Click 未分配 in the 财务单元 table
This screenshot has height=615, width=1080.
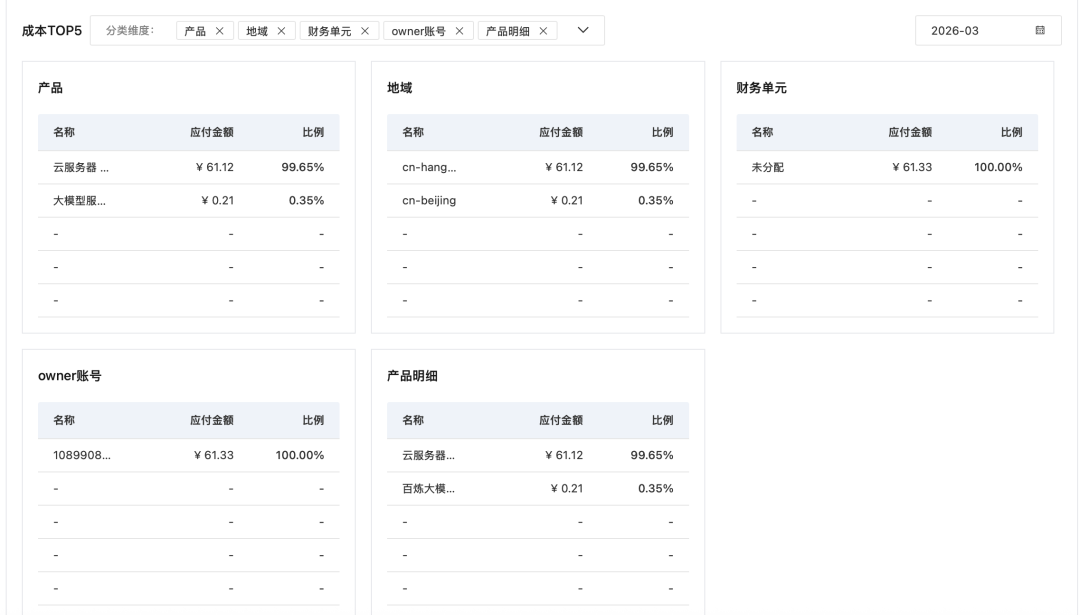(x=767, y=167)
